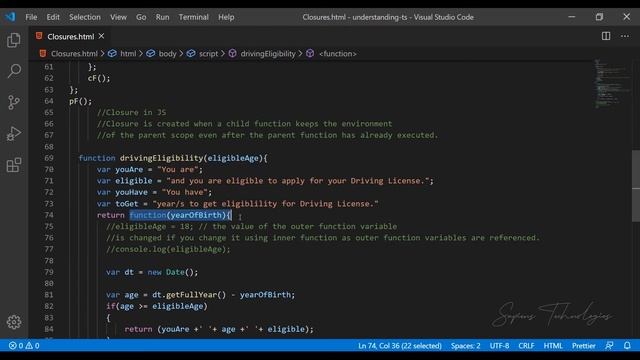Viewport: 640px width, 360px height.
Task: Open the Edit menu
Action: tap(53, 17)
